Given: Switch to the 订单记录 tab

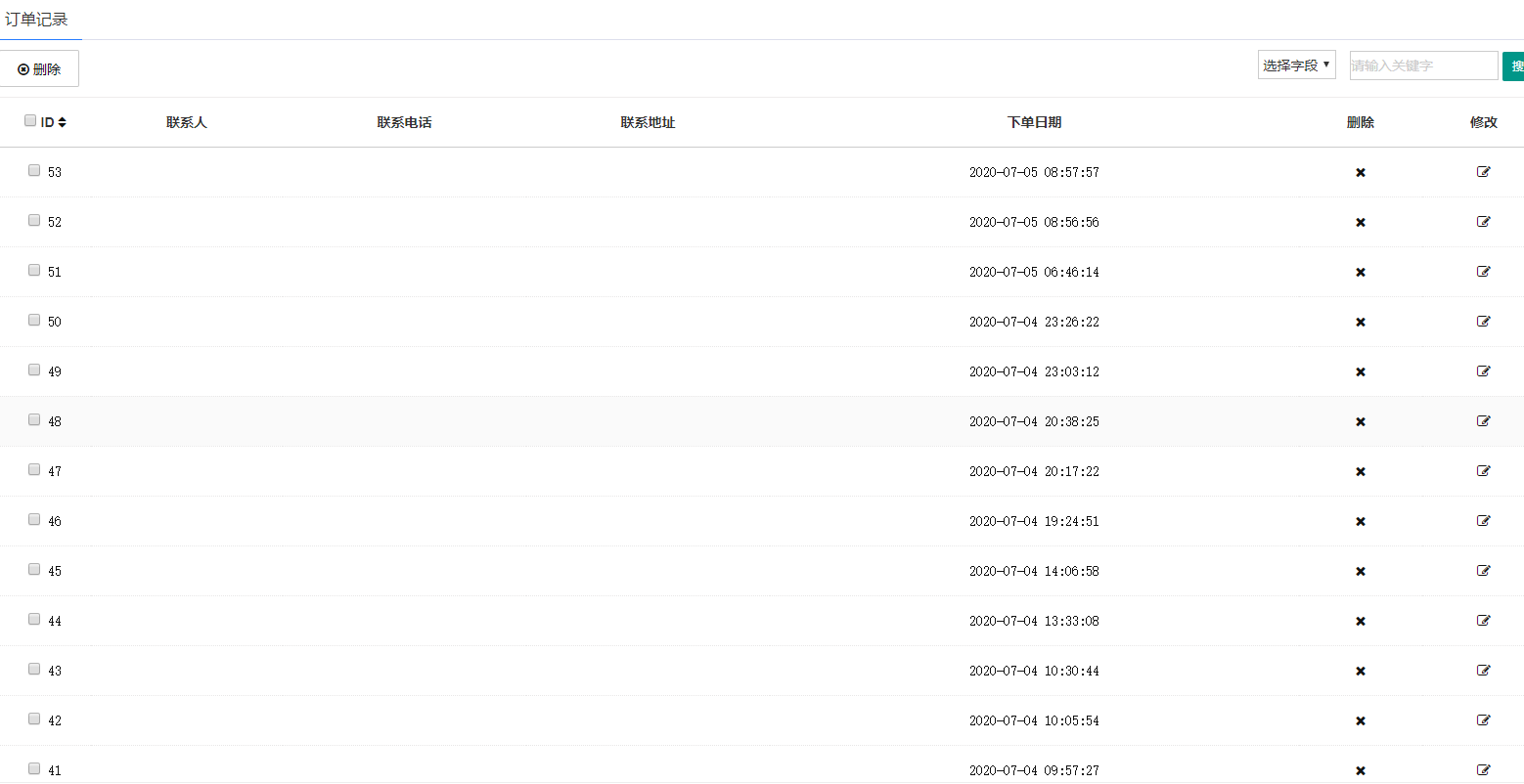Looking at the screenshot, I should point(37,20).
